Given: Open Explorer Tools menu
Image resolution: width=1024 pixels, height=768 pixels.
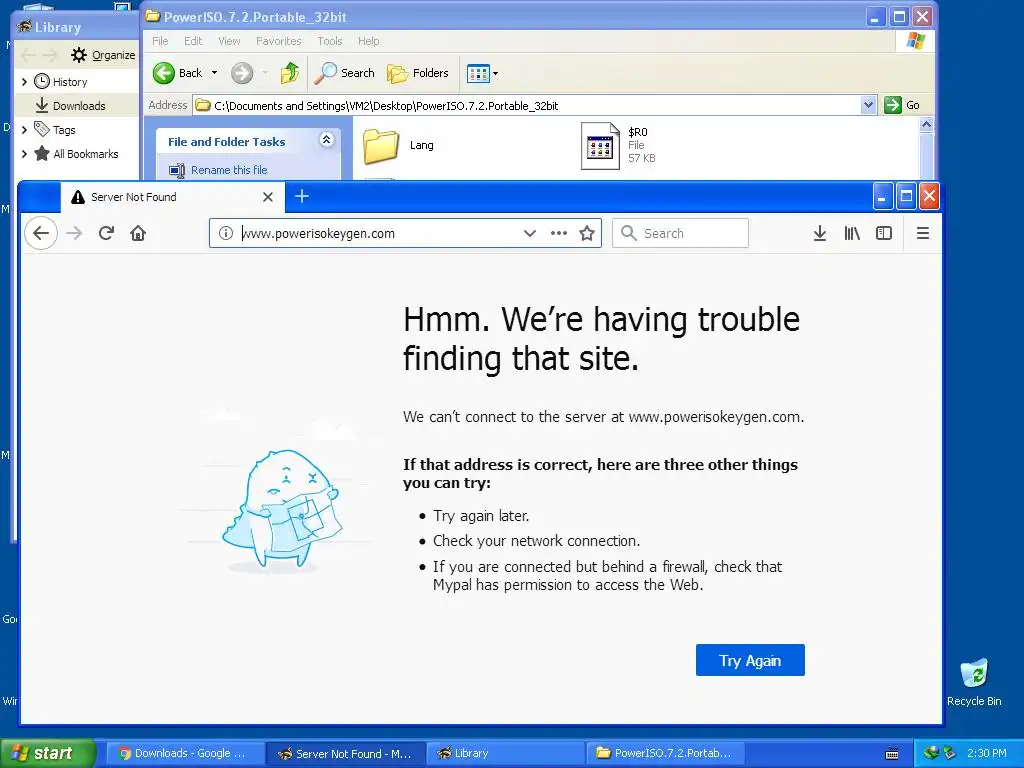Looking at the screenshot, I should (330, 41).
